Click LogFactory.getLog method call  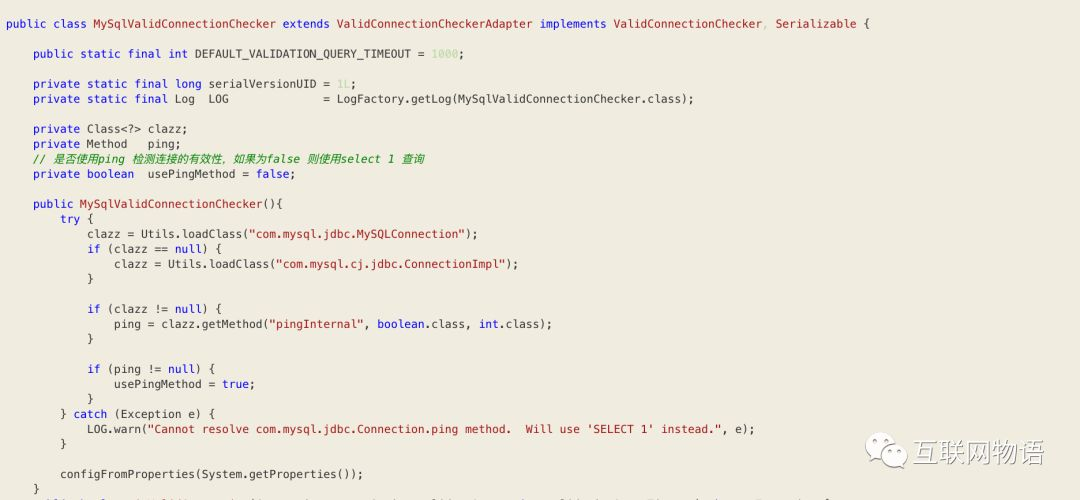(393, 99)
